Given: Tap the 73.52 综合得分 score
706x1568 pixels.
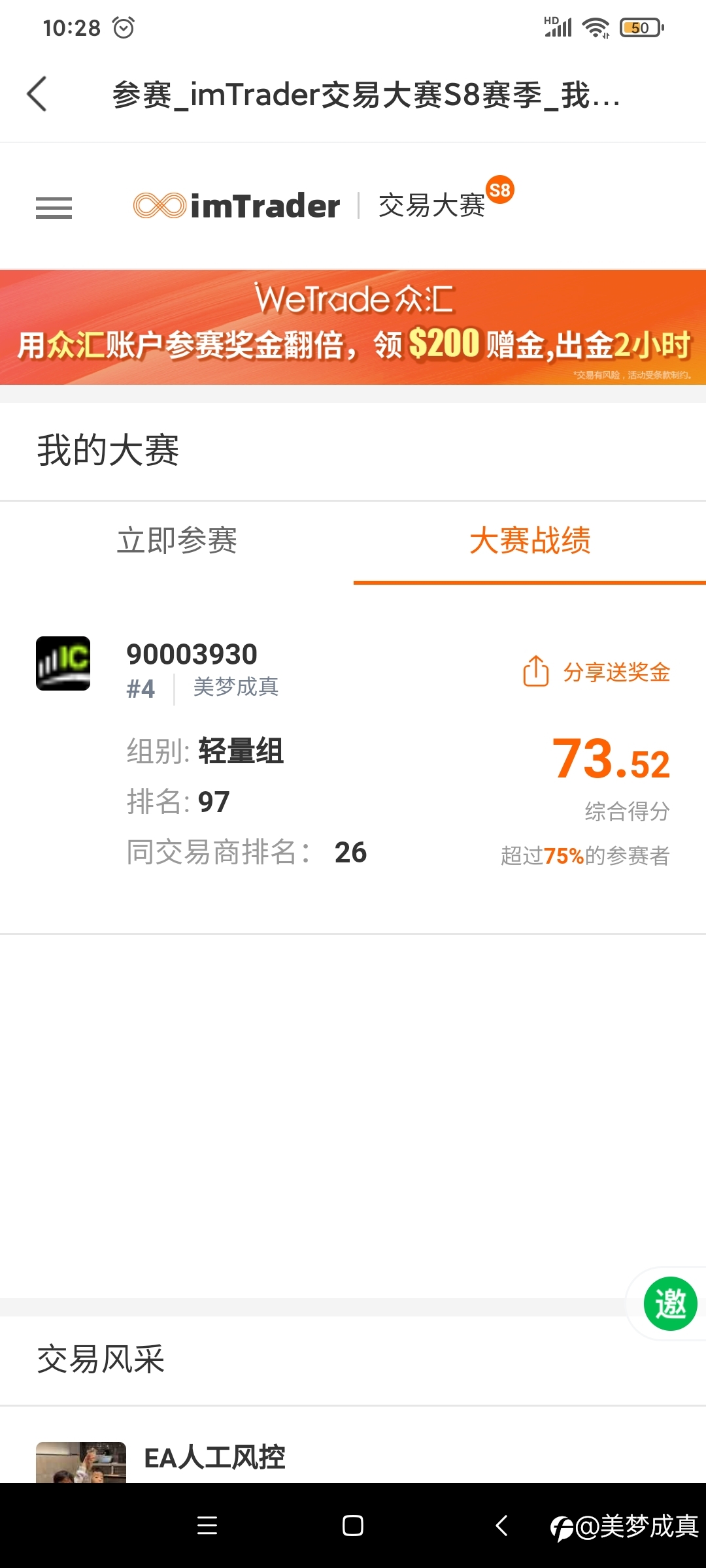Looking at the screenshot, I should pyautogui.click(x=611, y=759).
